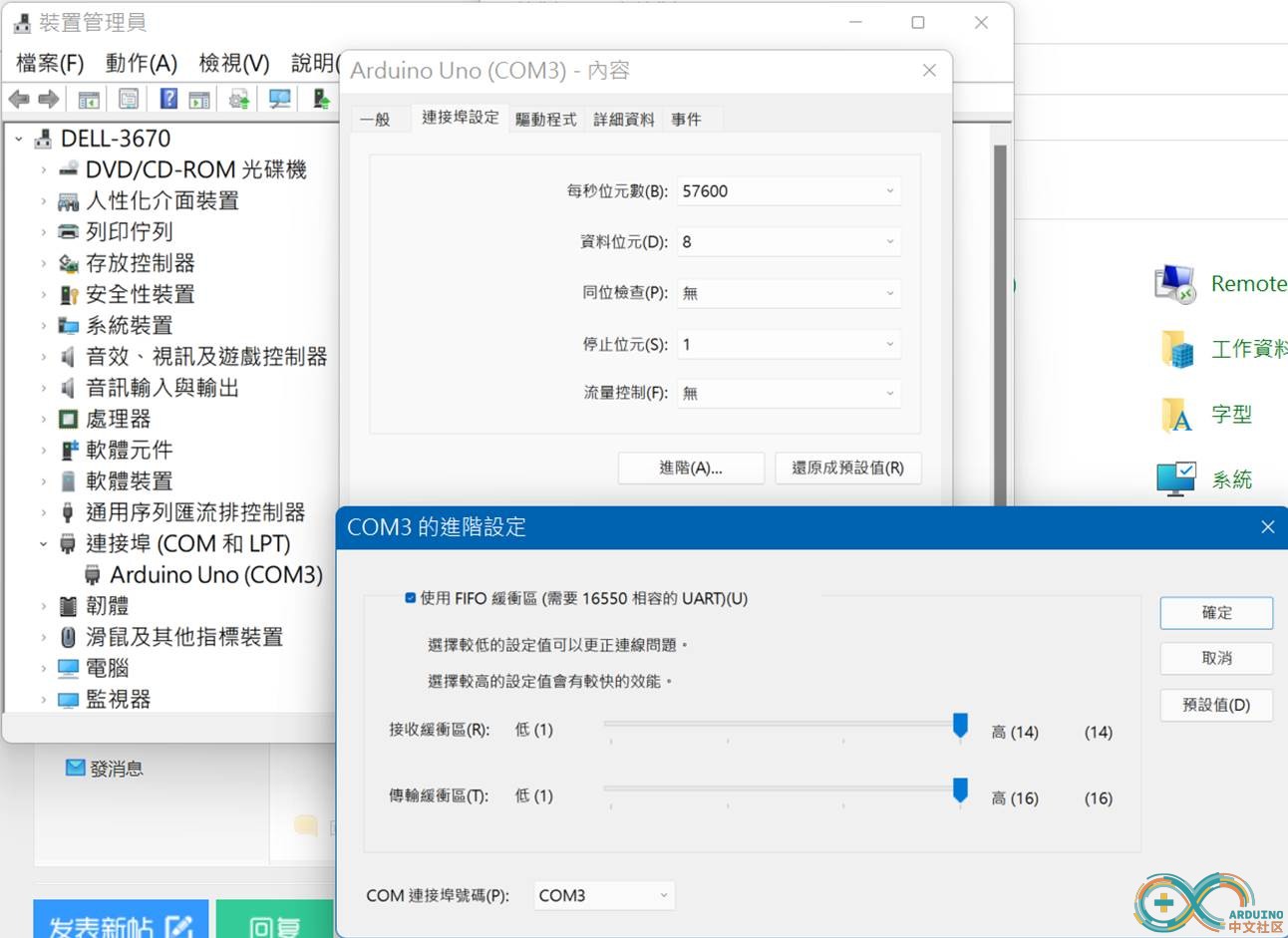
Task: Click the 進階(A)... button
Action: 691,468
